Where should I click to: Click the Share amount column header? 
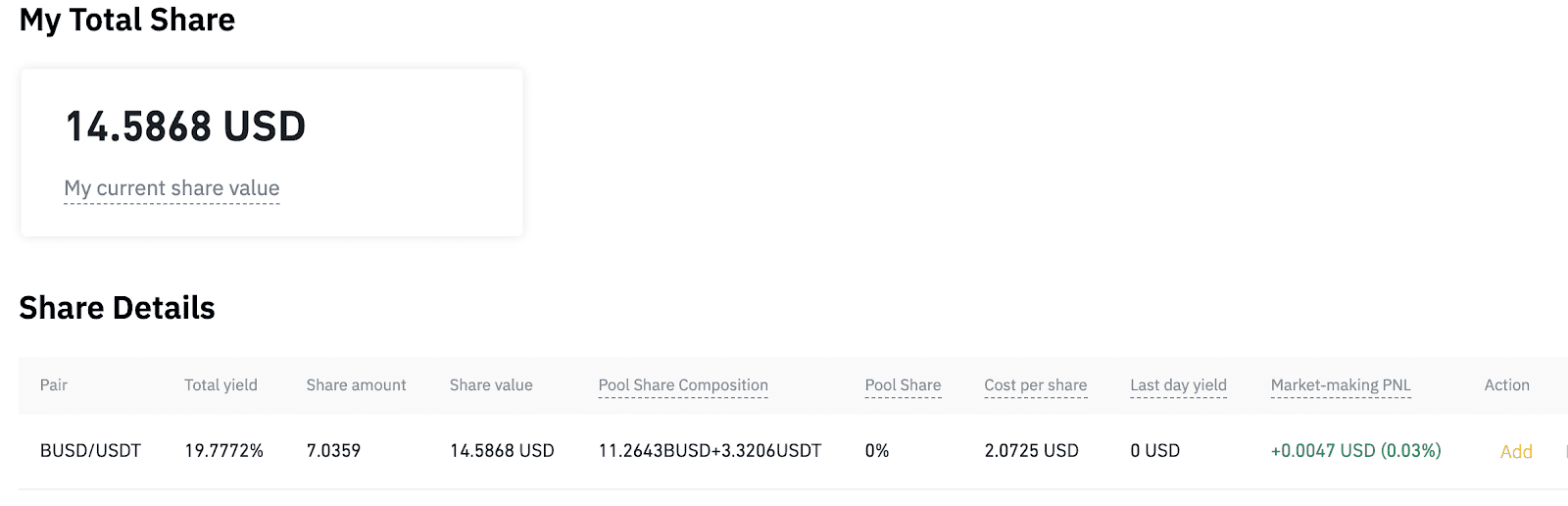[356, 385]
